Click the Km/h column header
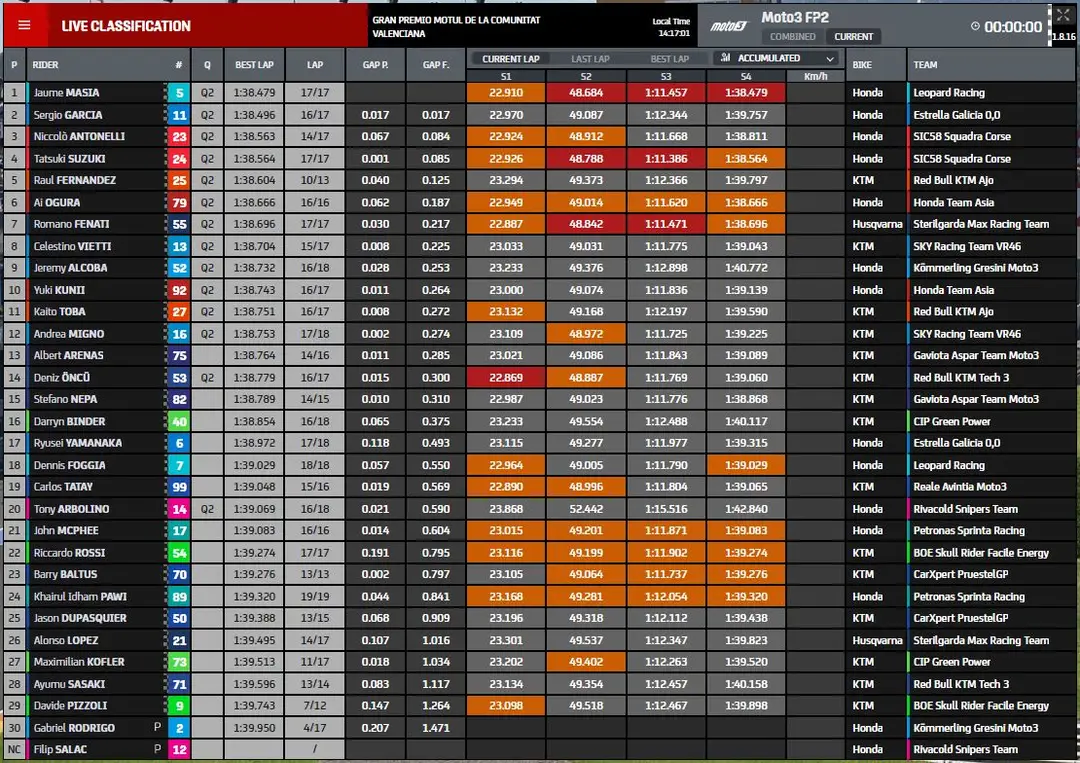The height and width of the screenshot is (763, 1080). point(816,76)
